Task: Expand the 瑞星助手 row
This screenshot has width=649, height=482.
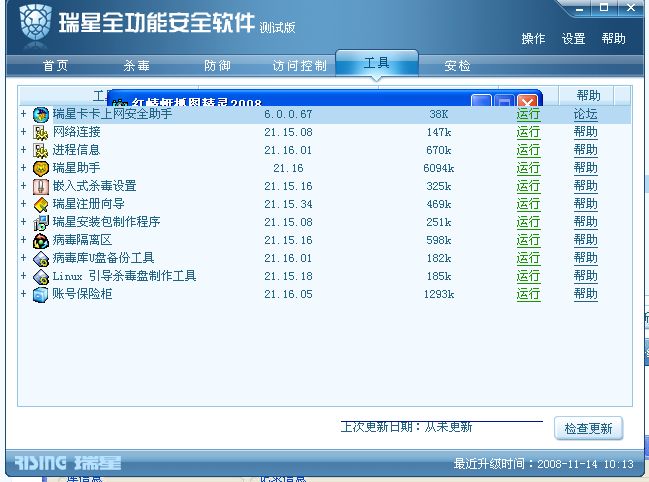Action: pos(24,168)
